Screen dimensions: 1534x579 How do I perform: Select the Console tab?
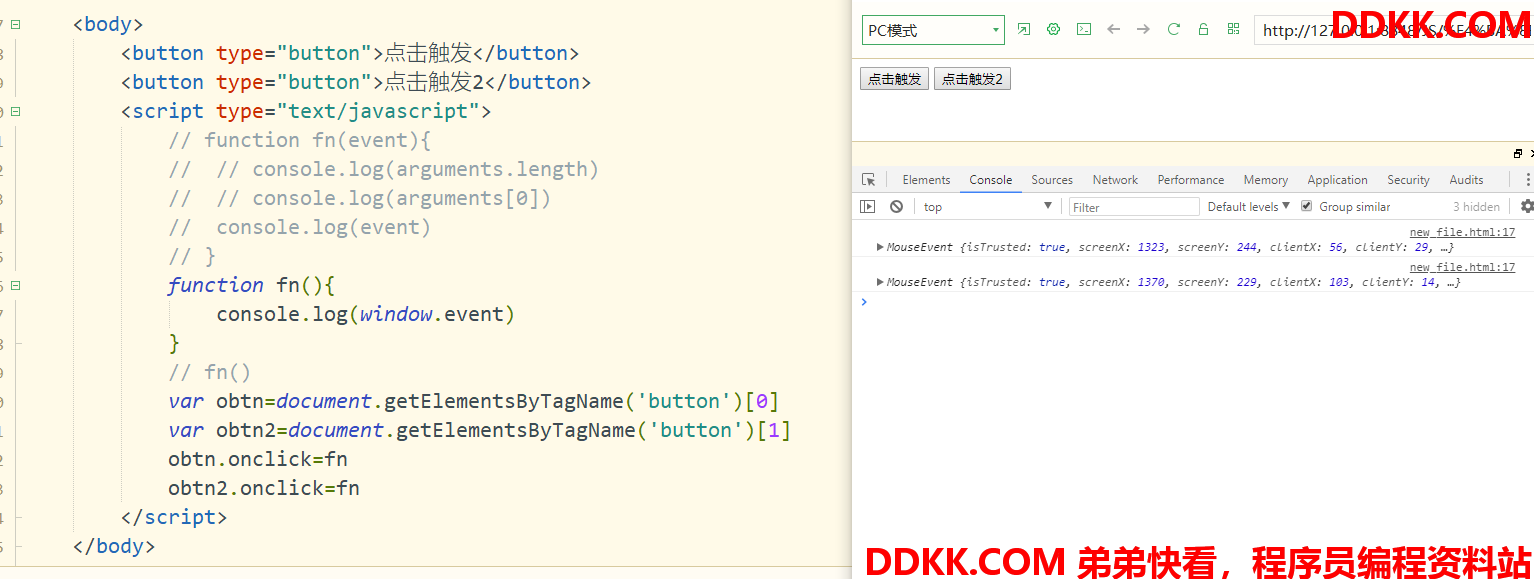point(991,180)
